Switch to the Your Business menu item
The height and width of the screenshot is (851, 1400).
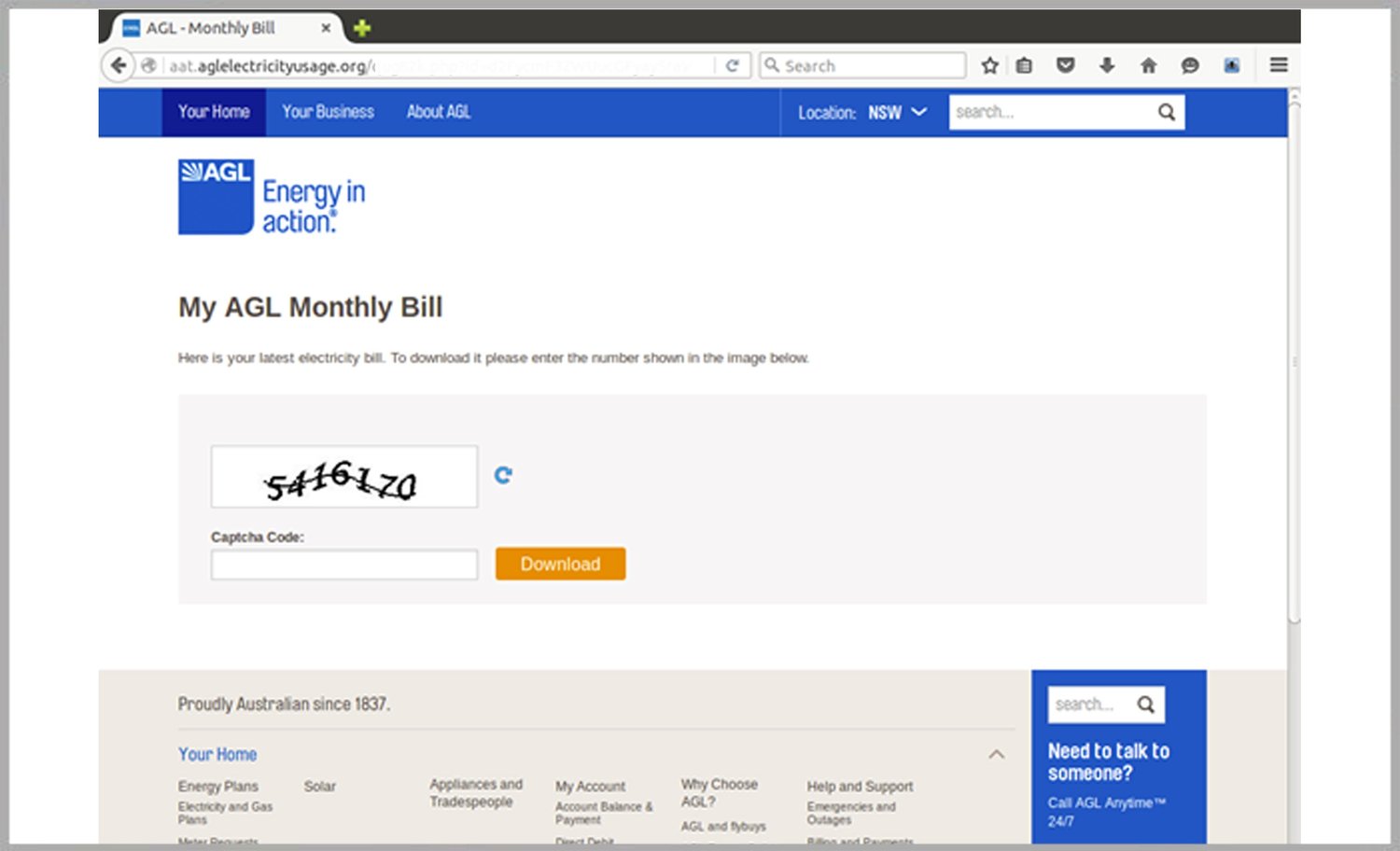328,112
